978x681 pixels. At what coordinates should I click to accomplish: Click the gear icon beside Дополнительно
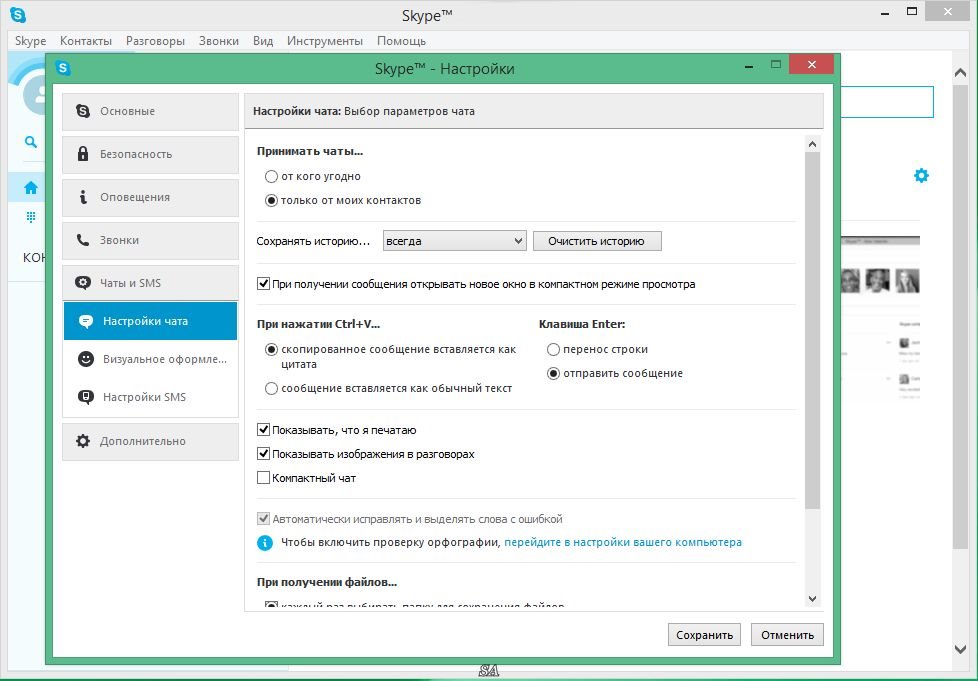point(83,441)
